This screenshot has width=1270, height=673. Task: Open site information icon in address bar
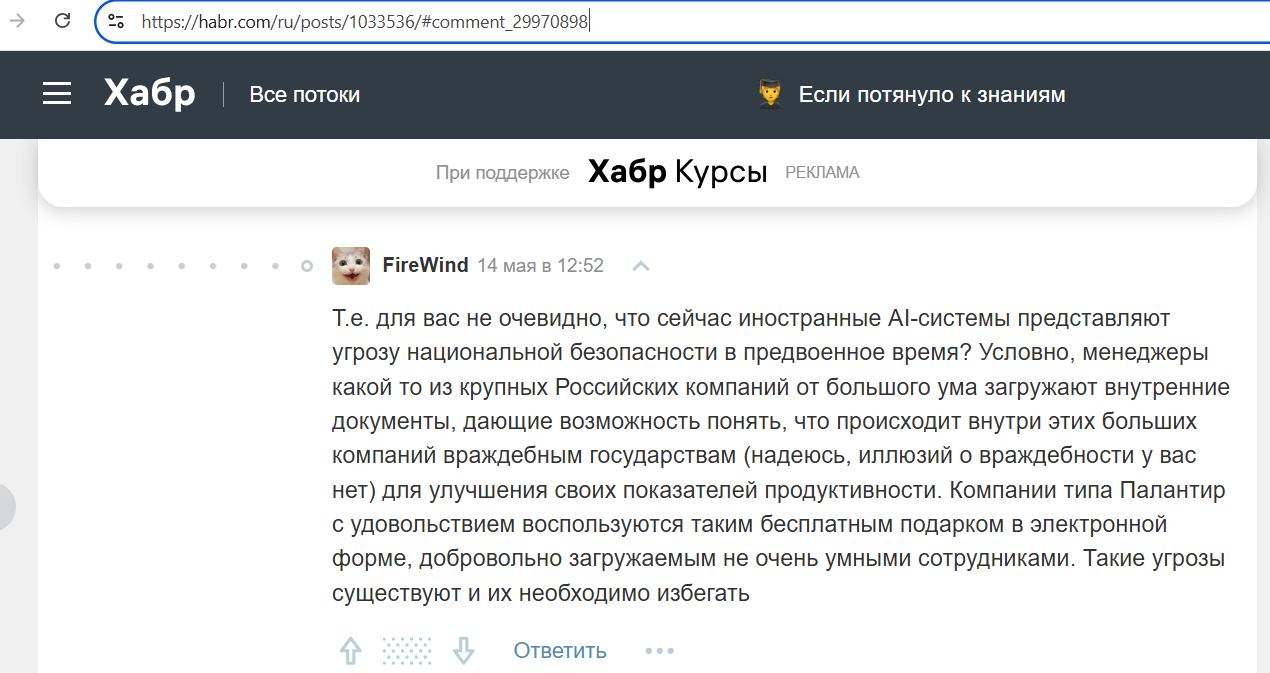pos(116,21)
